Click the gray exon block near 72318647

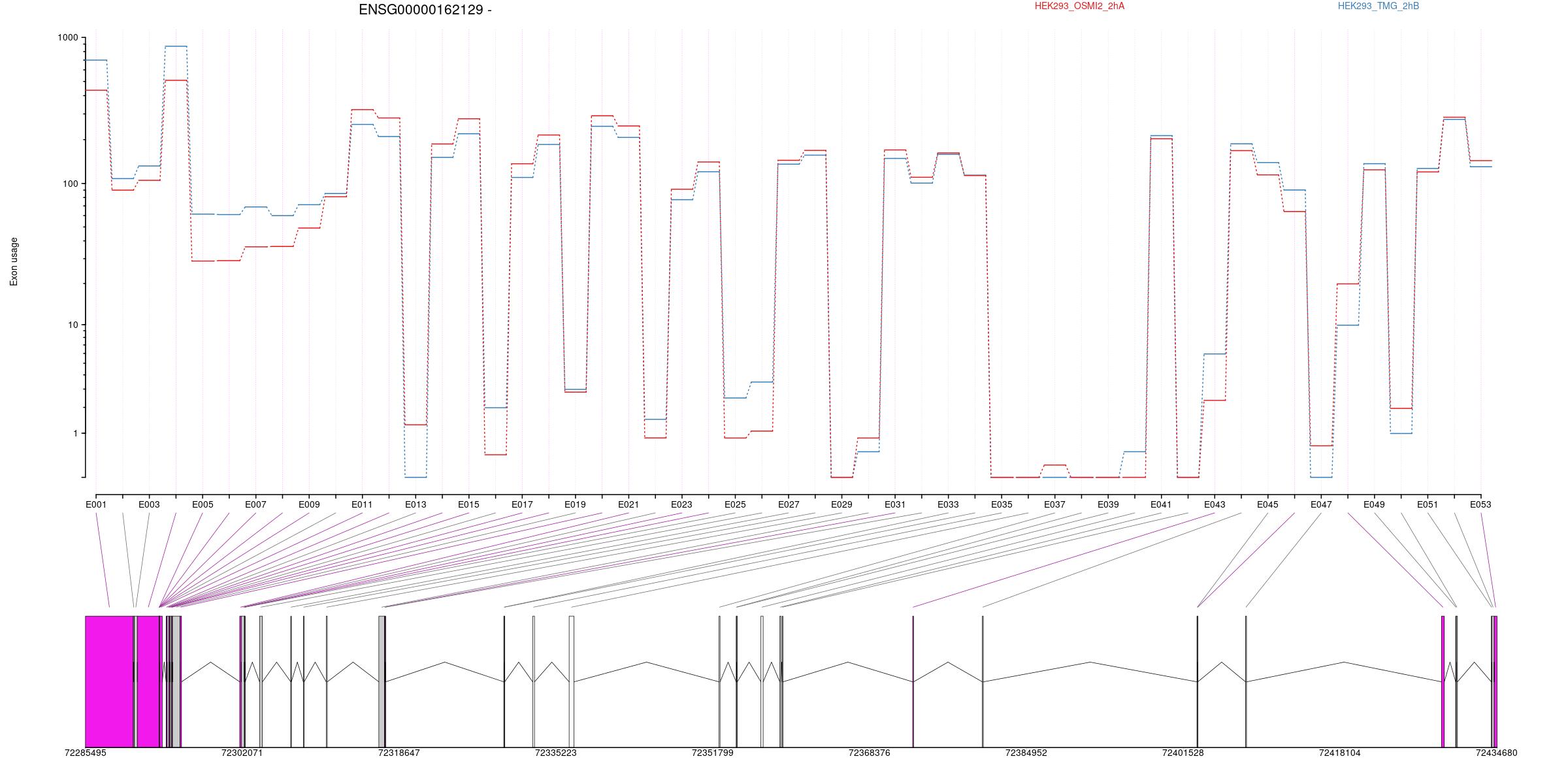382,681
